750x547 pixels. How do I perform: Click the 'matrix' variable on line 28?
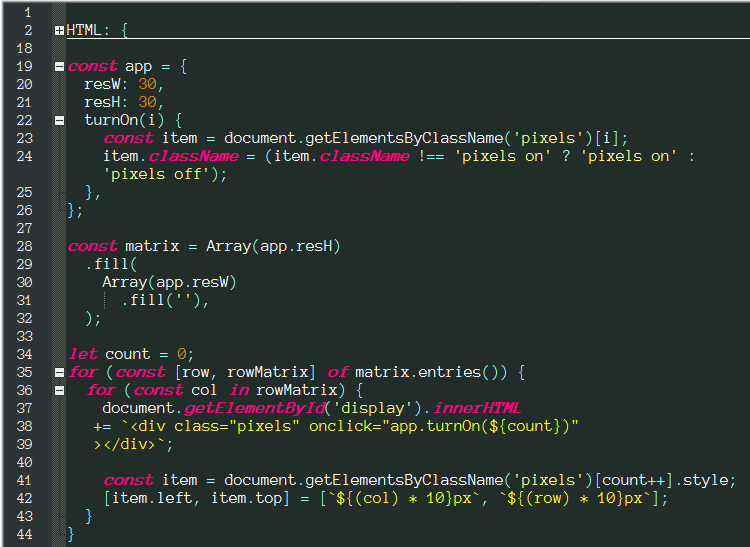click(152, 246)
